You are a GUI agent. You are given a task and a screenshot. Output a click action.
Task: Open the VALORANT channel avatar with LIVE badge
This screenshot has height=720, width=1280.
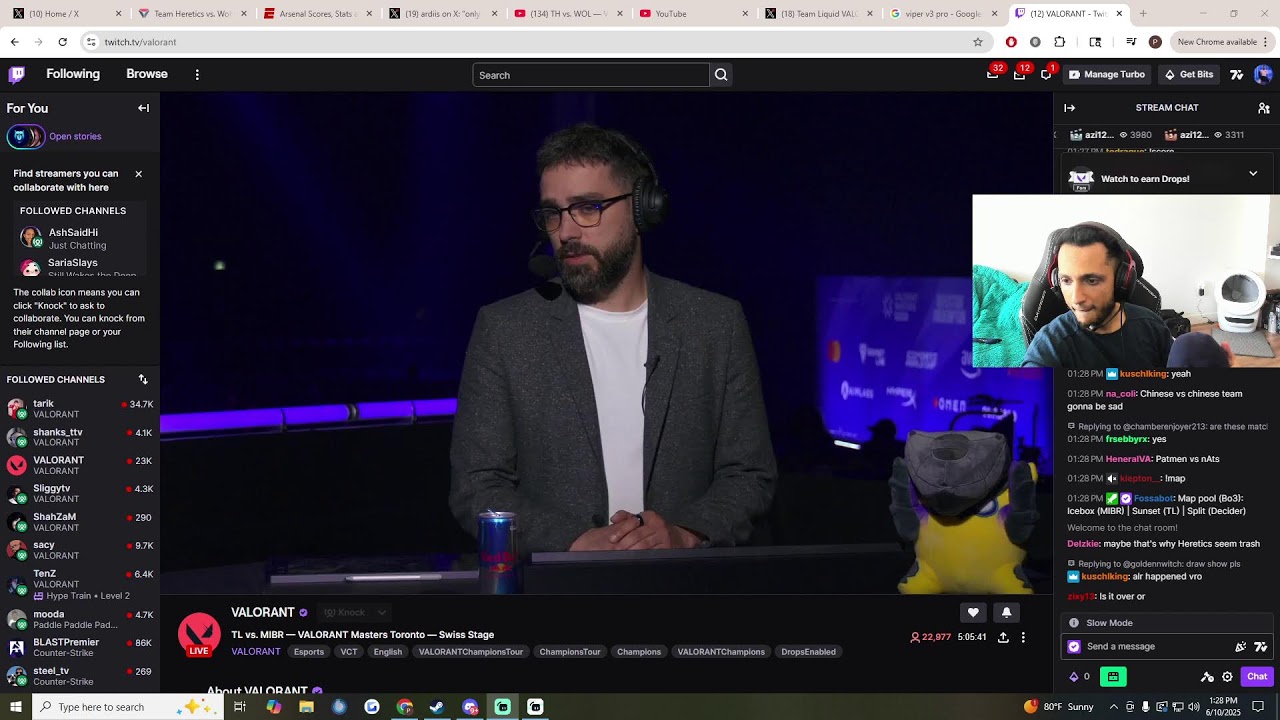[x=199, y=634]
